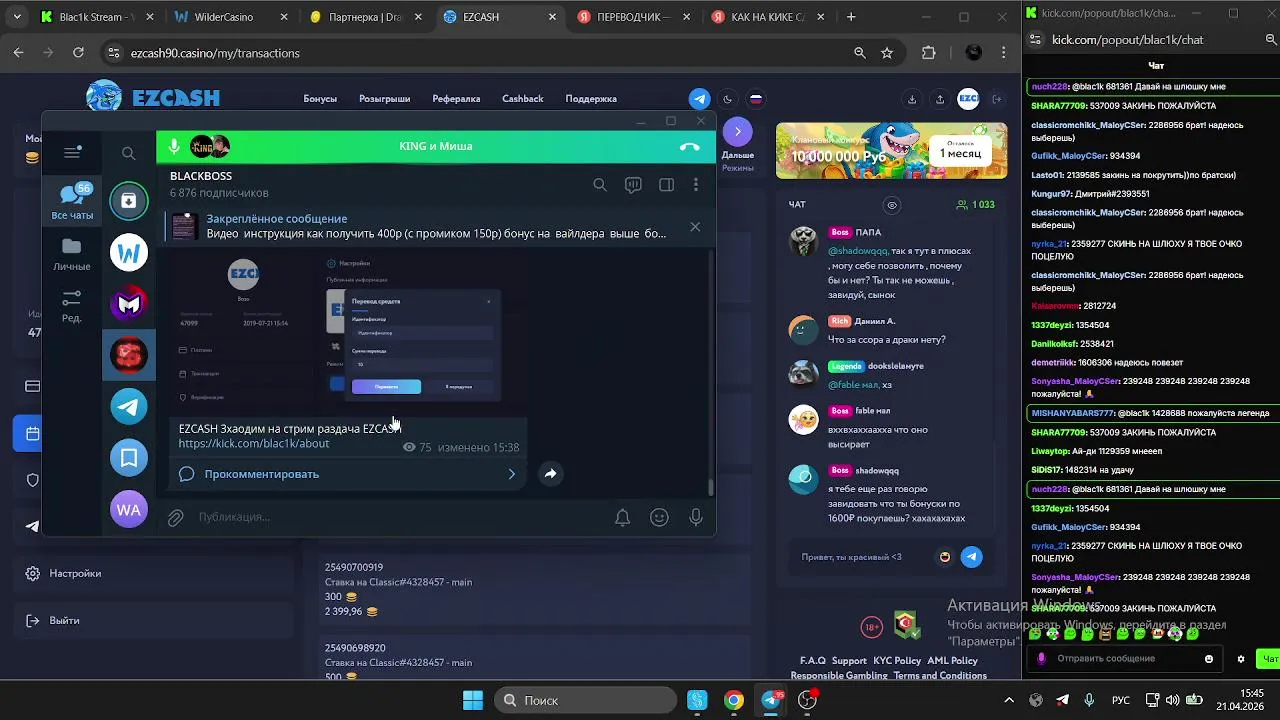Open 'Реферaлка' in the EZCASH menu

(x=456, y=99)
